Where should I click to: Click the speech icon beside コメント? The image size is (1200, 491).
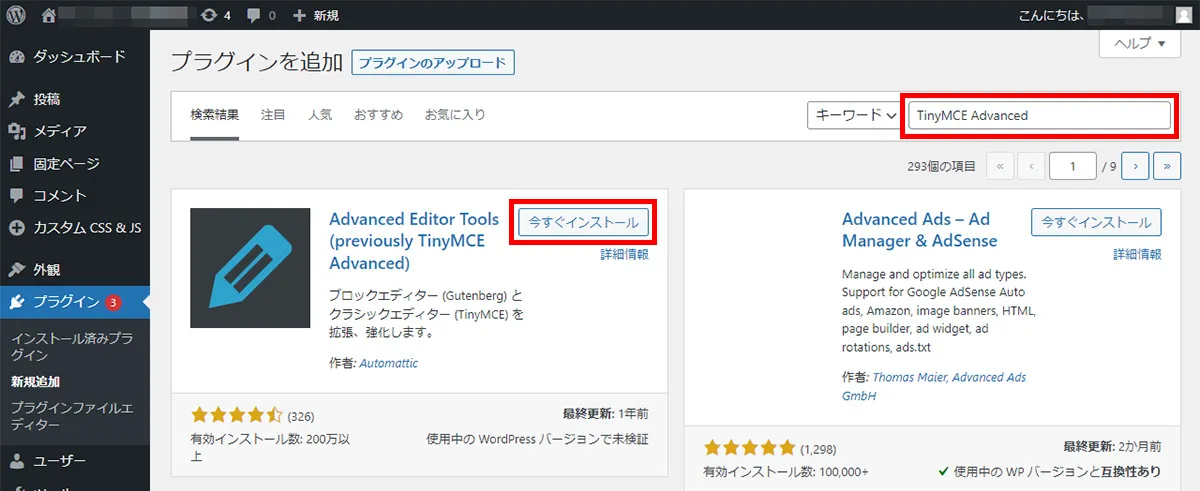click(16, 195)
